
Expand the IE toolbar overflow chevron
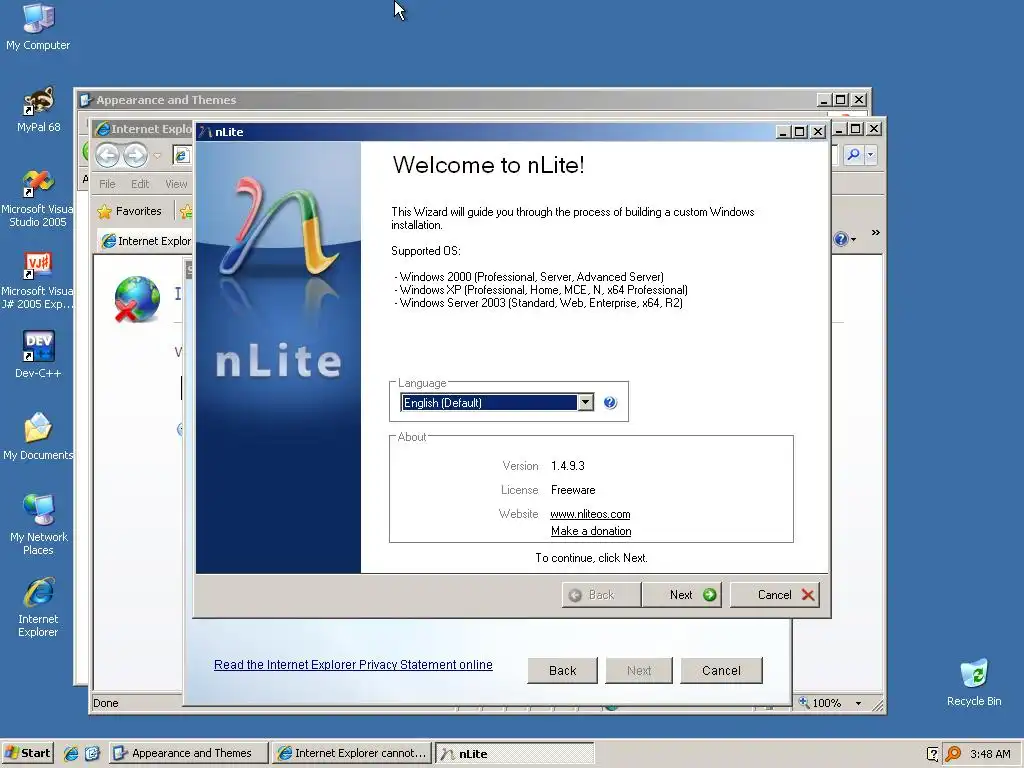pyautogui.click(x=876, y=232)
